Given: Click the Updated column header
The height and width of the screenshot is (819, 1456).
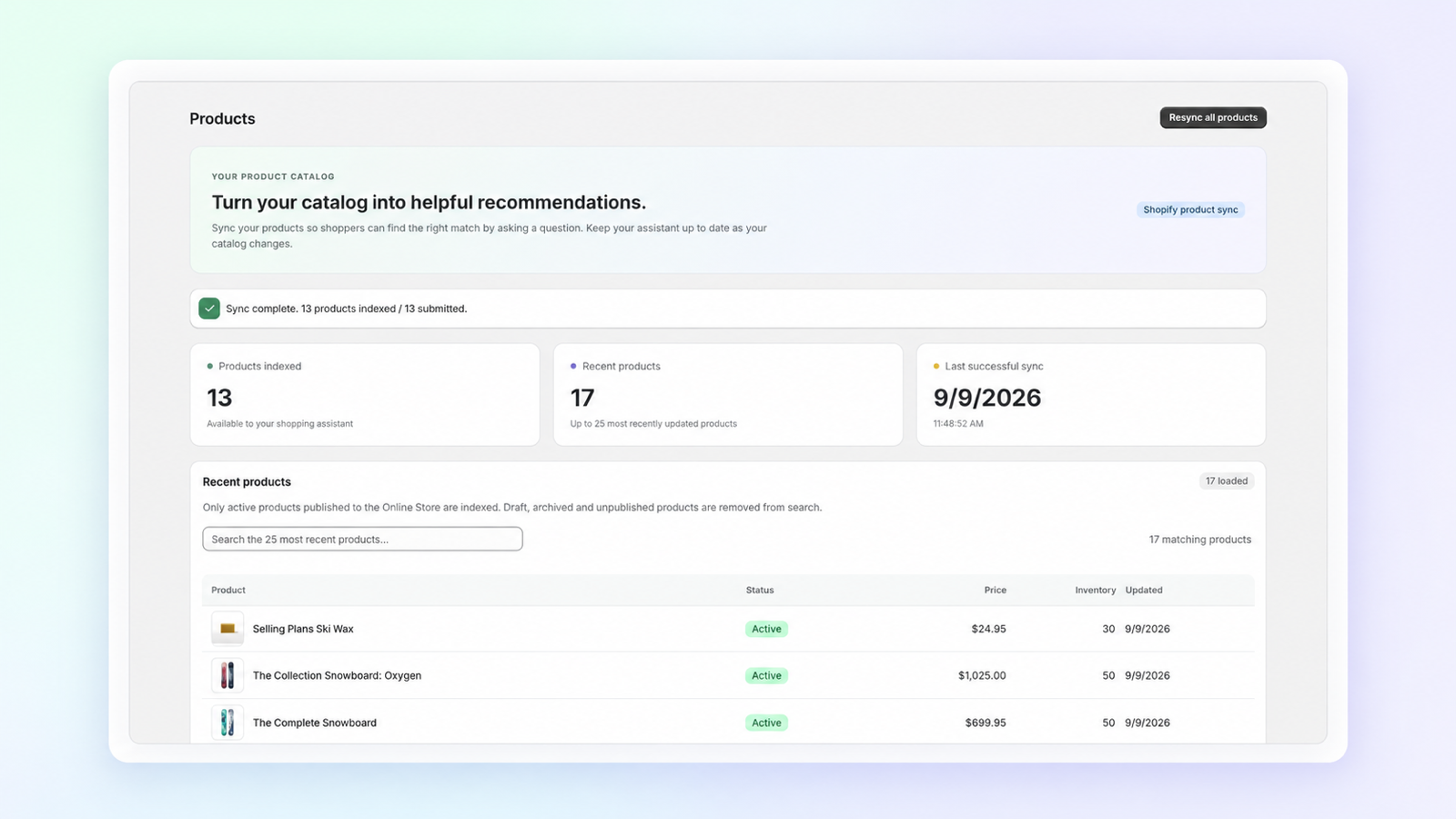Looking at the screenshot, I should 1144,590.
